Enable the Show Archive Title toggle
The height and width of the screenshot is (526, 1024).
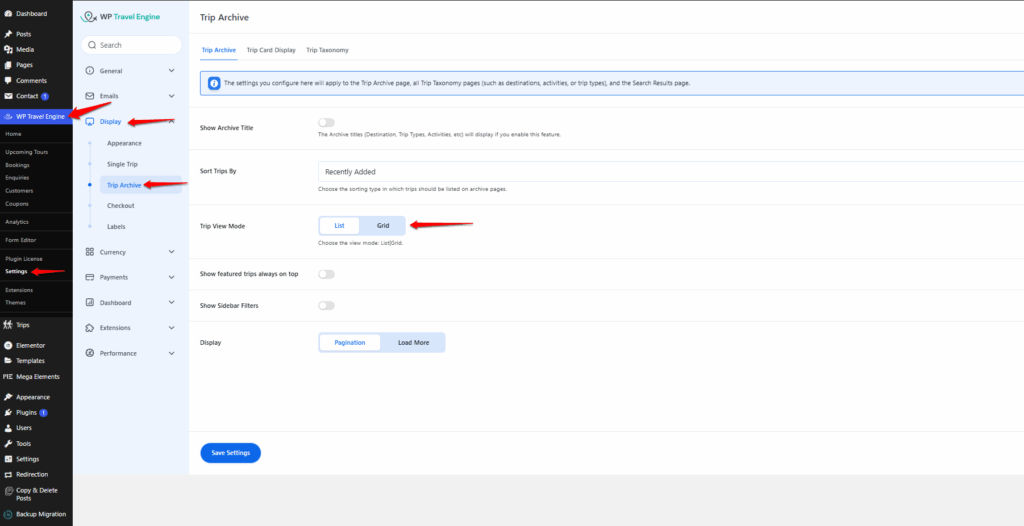pos(326,122)
